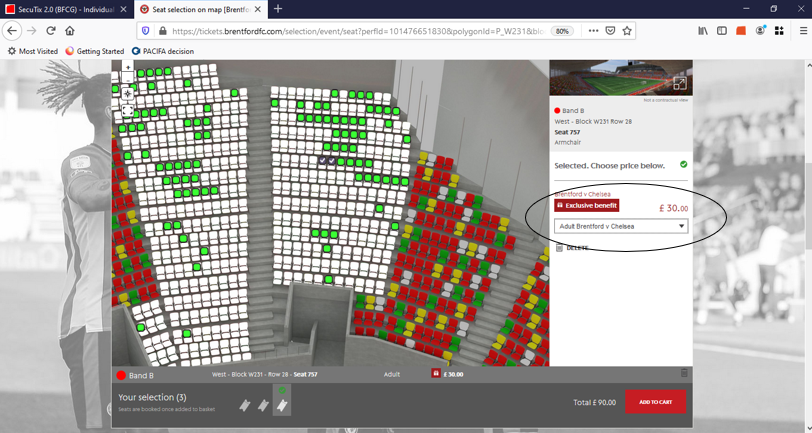Screen dimensions: 812x433
Task: Open a new browser tab
Action: 278,9
